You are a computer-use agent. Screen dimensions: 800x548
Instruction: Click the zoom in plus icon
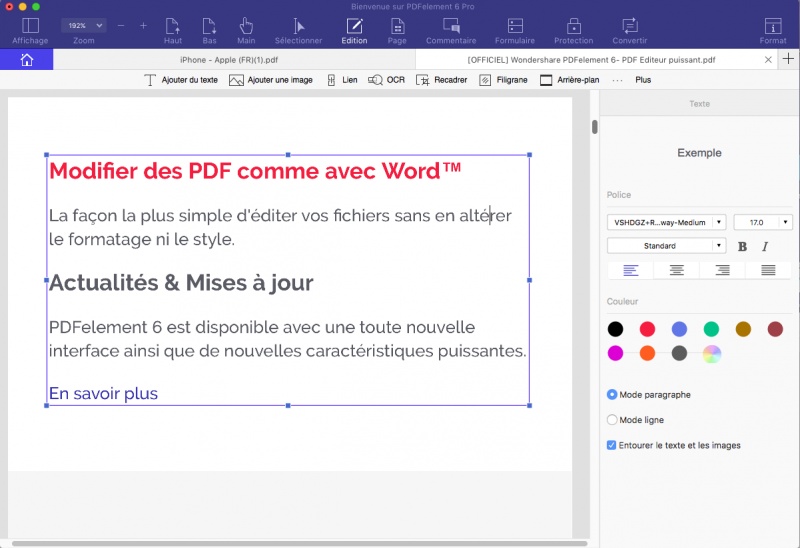(143, 26)
